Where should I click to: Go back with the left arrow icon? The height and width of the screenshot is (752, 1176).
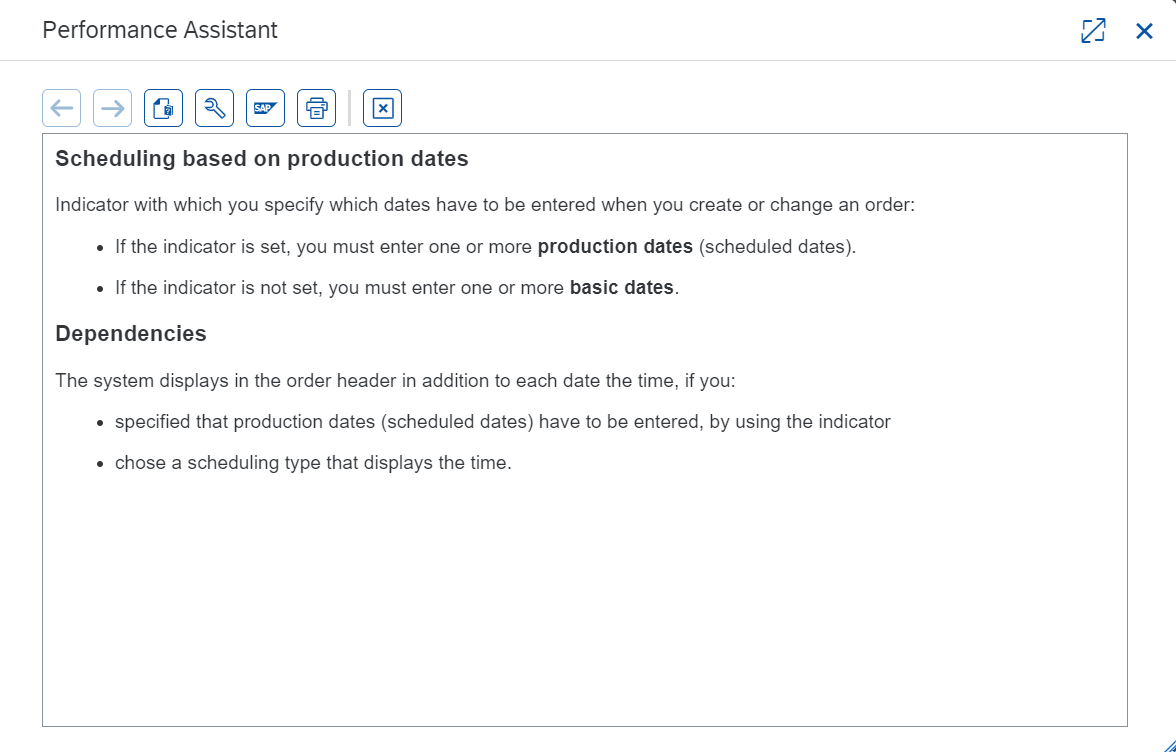click(x=62, y=108)
